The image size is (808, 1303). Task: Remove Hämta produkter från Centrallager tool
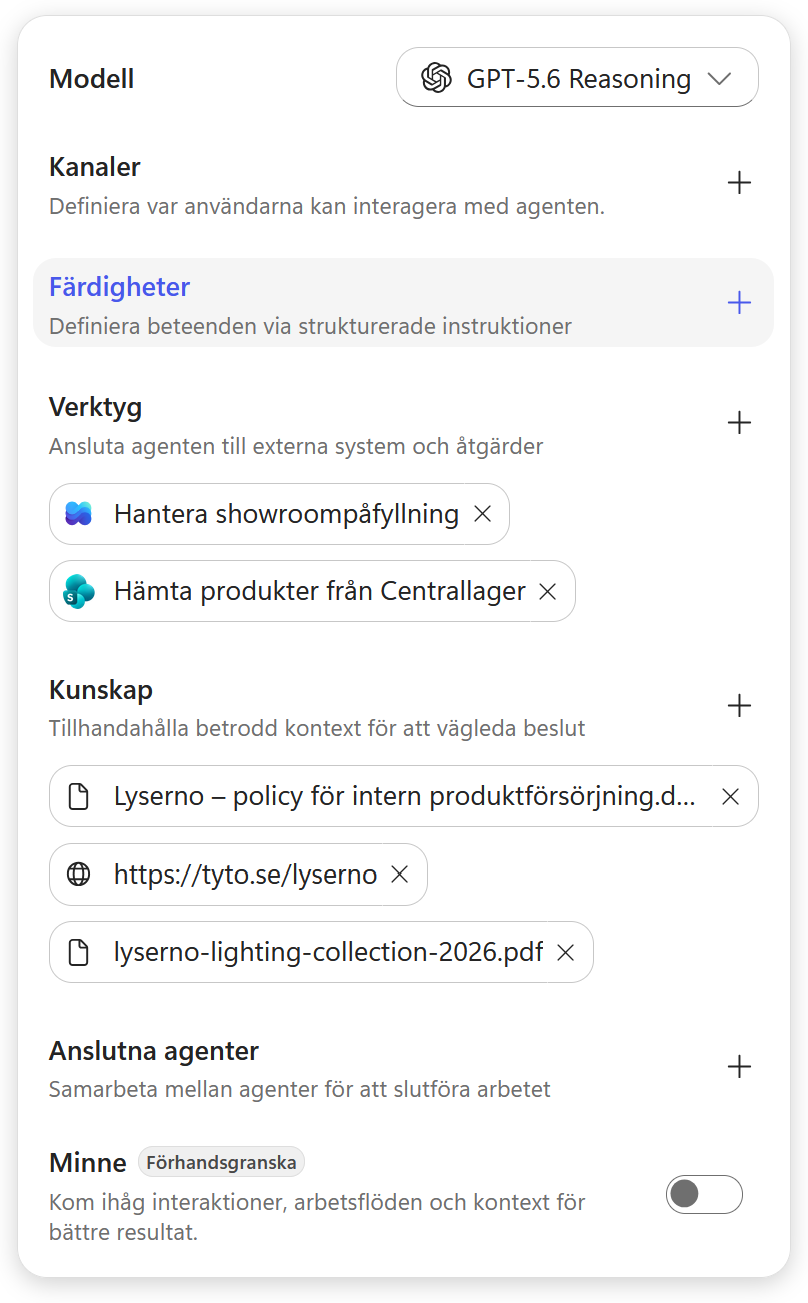(547, 591)
